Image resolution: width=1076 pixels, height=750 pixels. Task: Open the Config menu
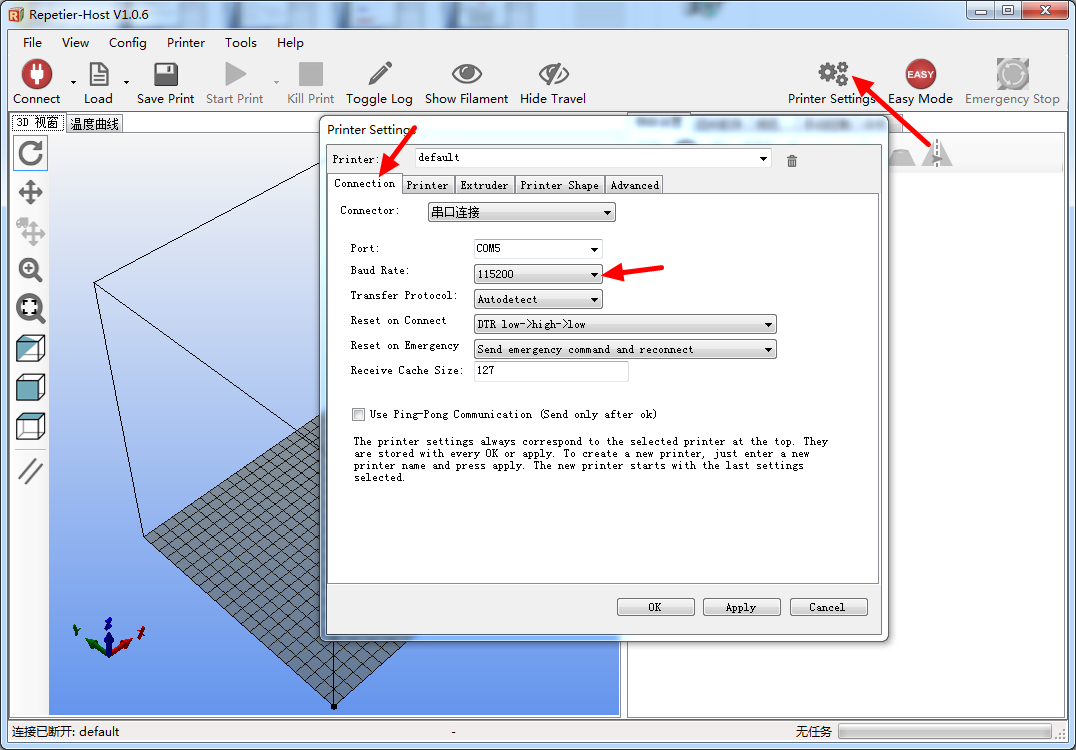click(x=128, y=43)
